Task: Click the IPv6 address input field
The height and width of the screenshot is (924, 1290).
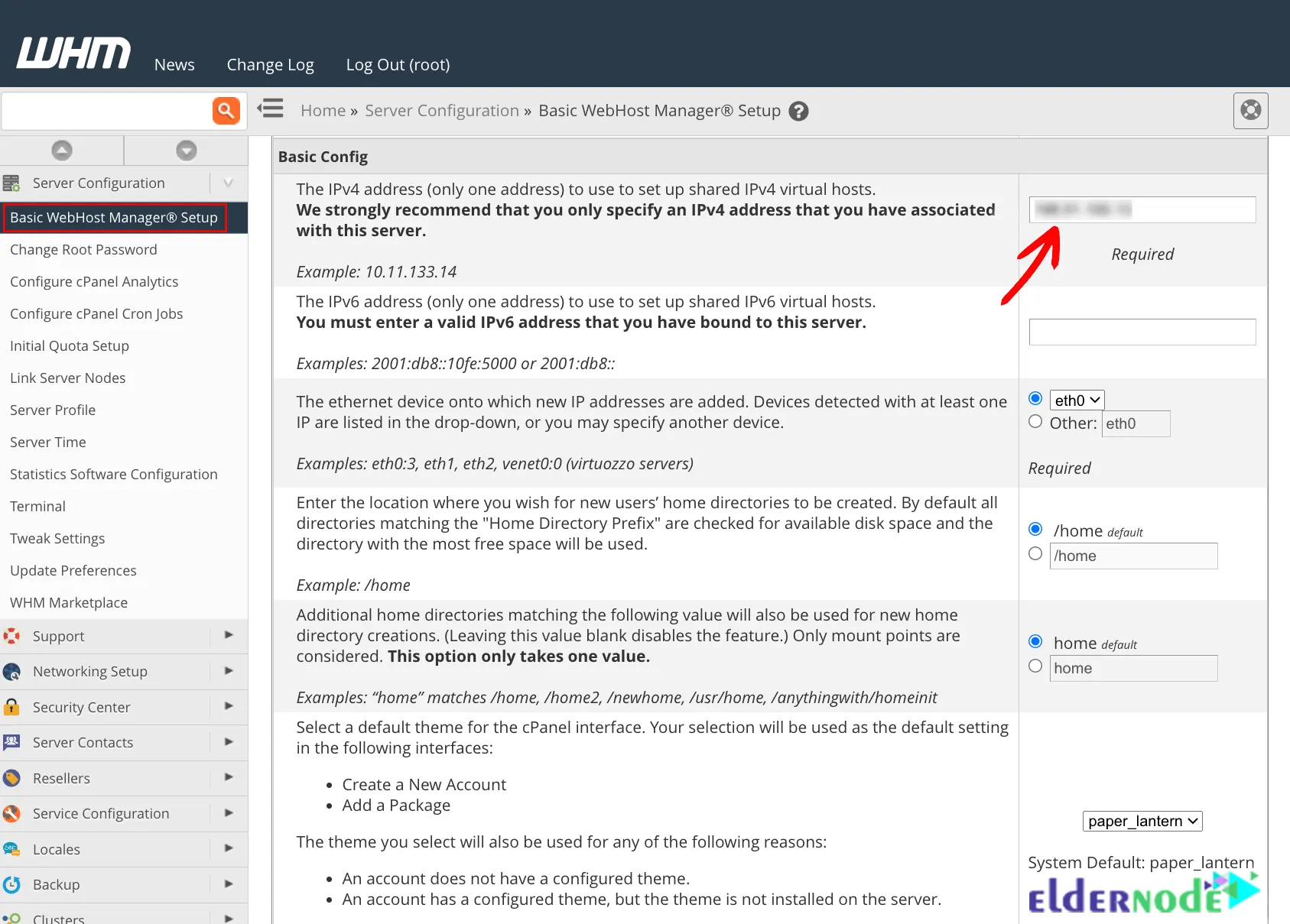Action: (x=1142, y=332)
